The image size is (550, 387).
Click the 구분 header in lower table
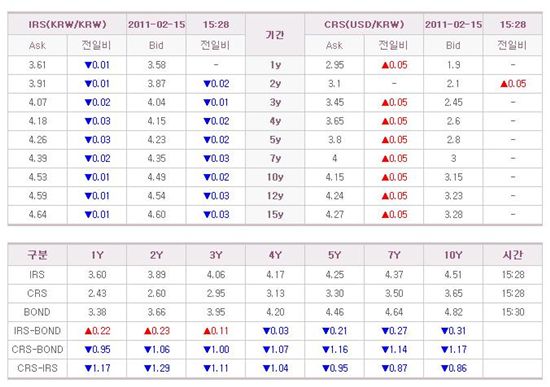click(38, 255)
